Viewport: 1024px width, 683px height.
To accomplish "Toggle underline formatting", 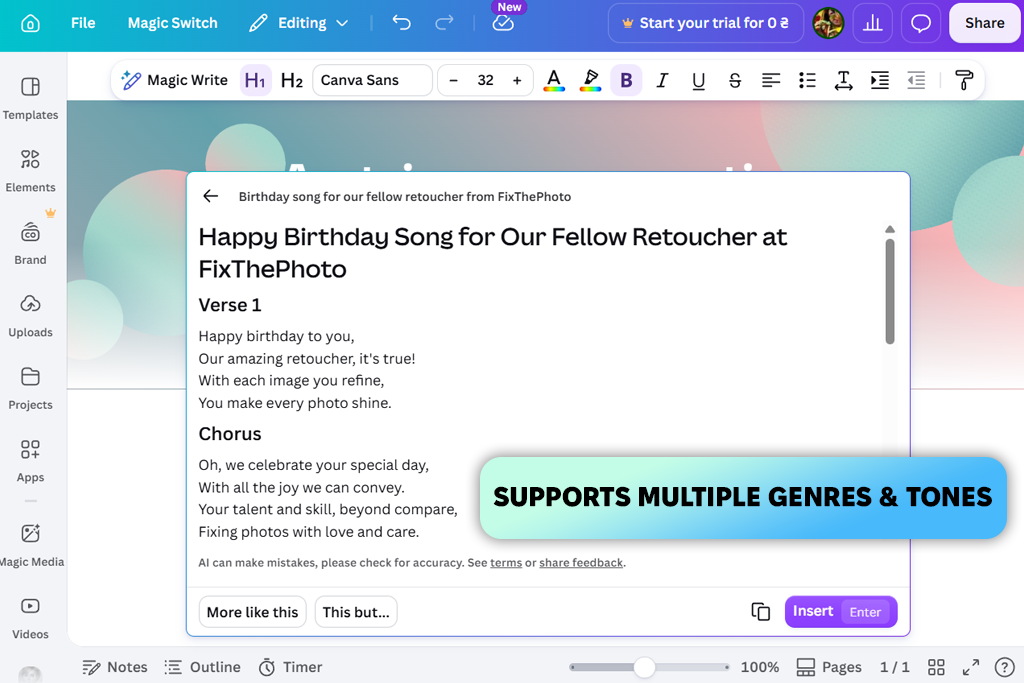I will tap(699, 80).
